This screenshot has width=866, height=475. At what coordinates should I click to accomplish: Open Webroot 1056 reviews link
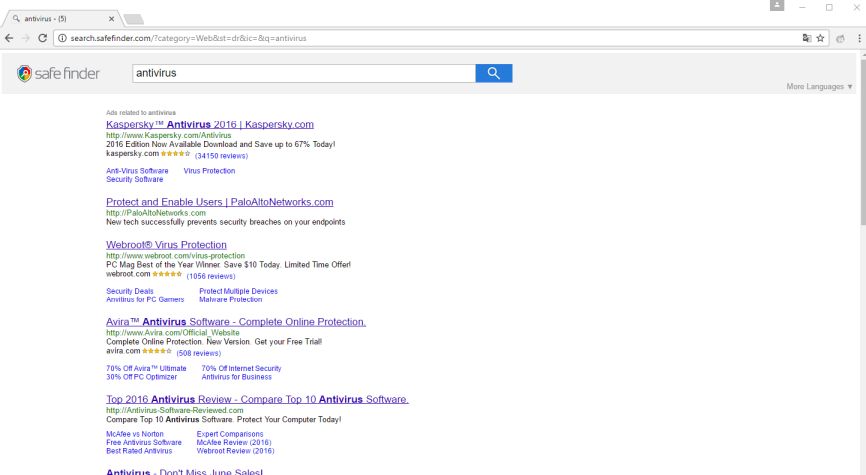click(211, 276)
